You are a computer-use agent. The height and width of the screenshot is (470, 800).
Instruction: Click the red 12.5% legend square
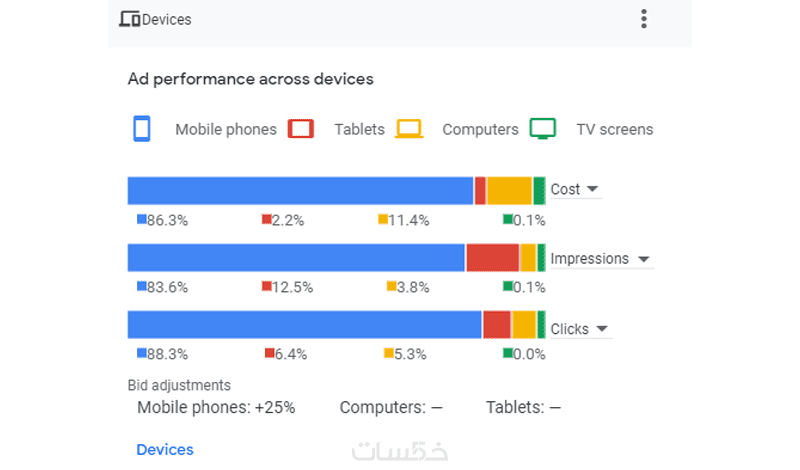[x=267, y=287]
